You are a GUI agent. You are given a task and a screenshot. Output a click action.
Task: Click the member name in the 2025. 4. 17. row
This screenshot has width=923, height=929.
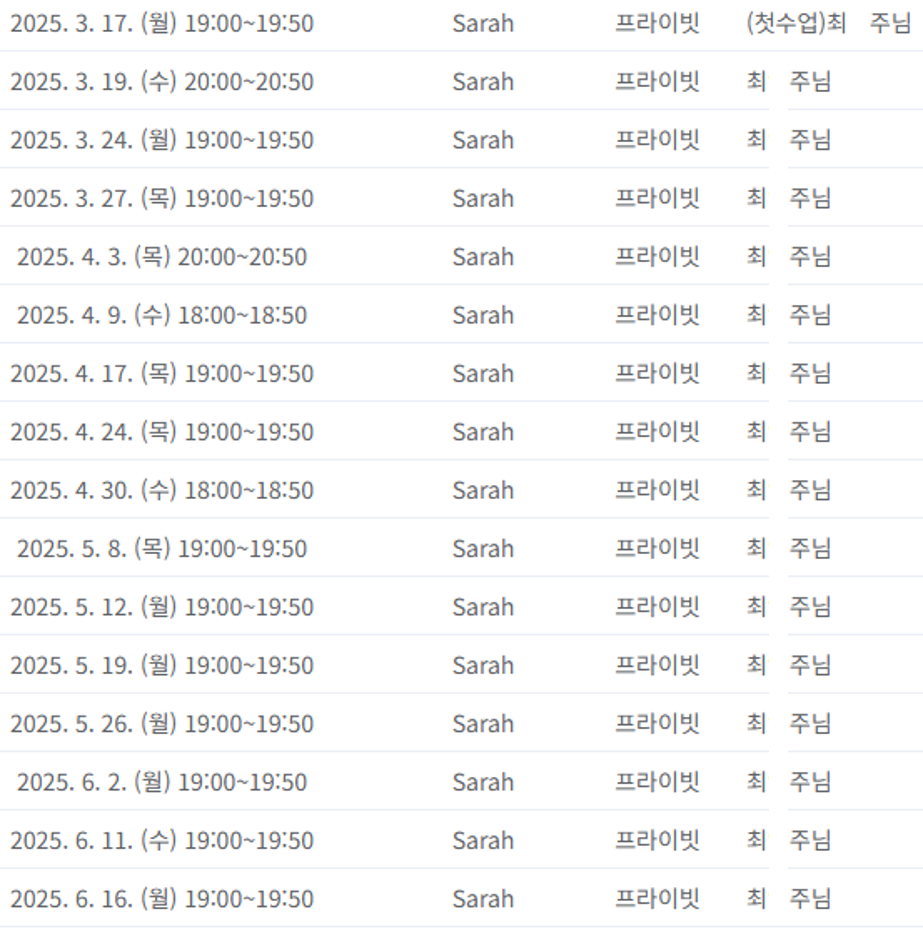coord(789,373)
